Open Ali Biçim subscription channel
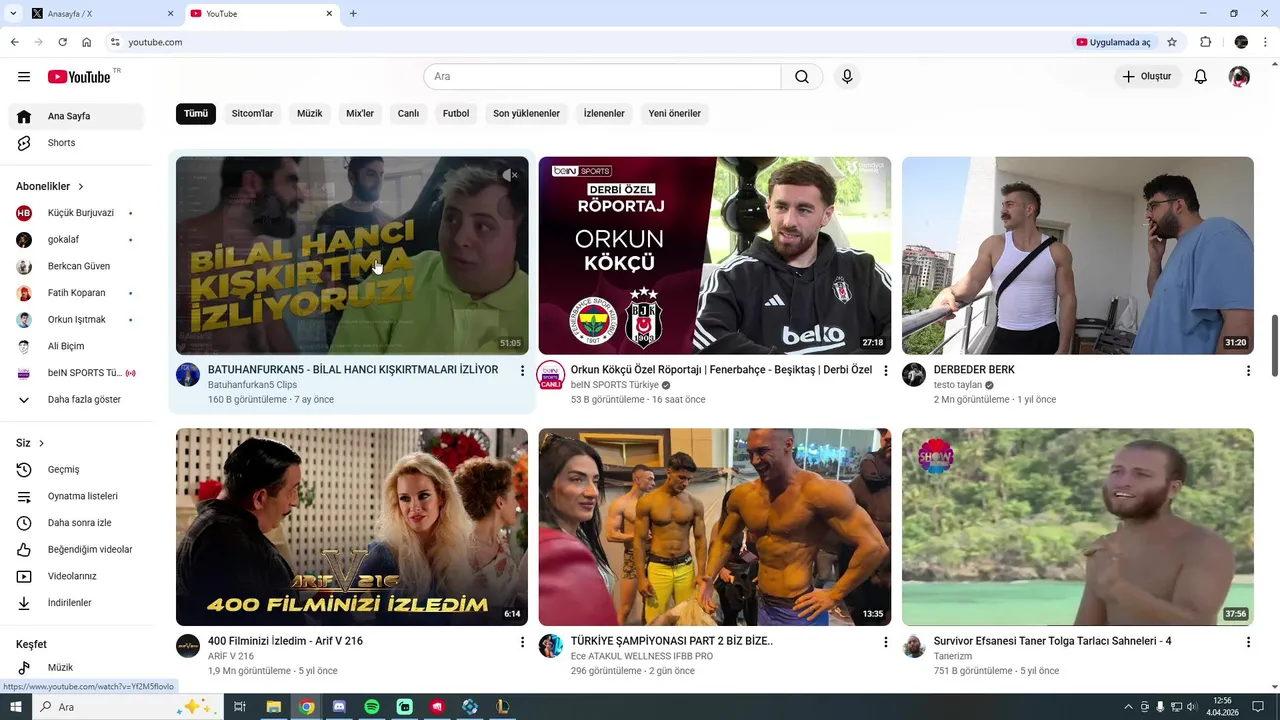This screenshot has width=1280, height=720. [x=76, y=346]
